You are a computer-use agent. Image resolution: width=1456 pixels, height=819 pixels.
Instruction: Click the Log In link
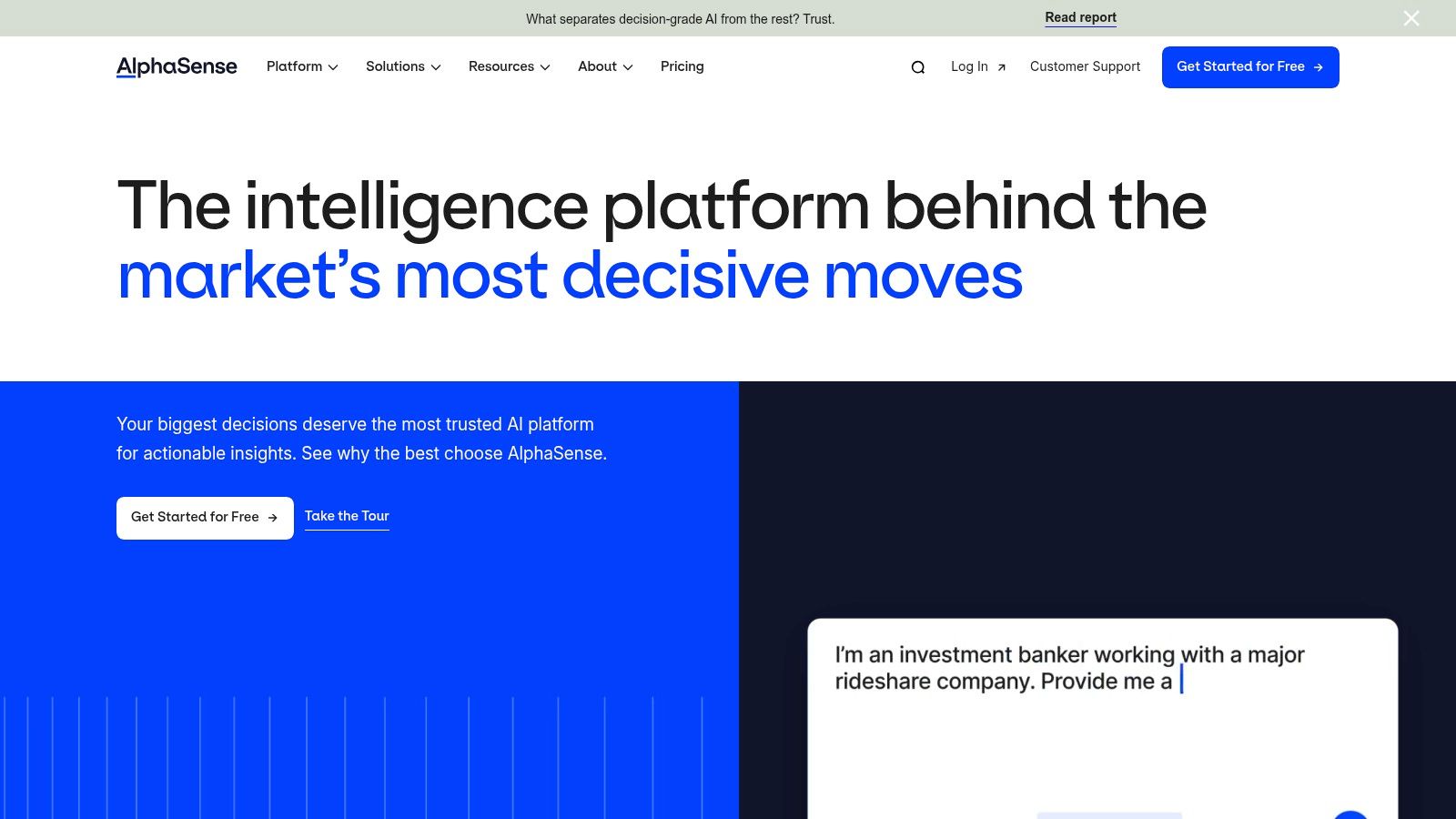coord(978,66)
